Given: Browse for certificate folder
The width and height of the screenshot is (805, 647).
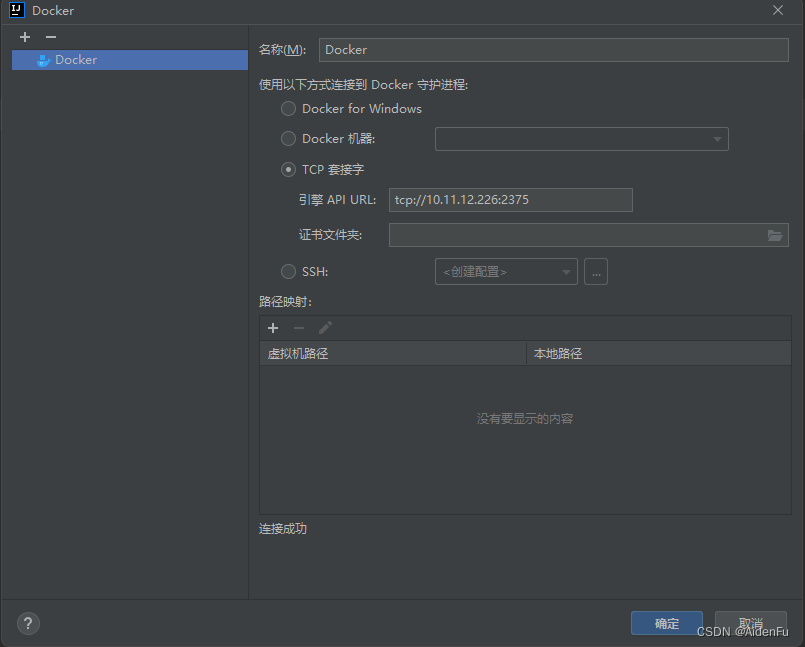Looking at the screenshot, I should 775,235.
